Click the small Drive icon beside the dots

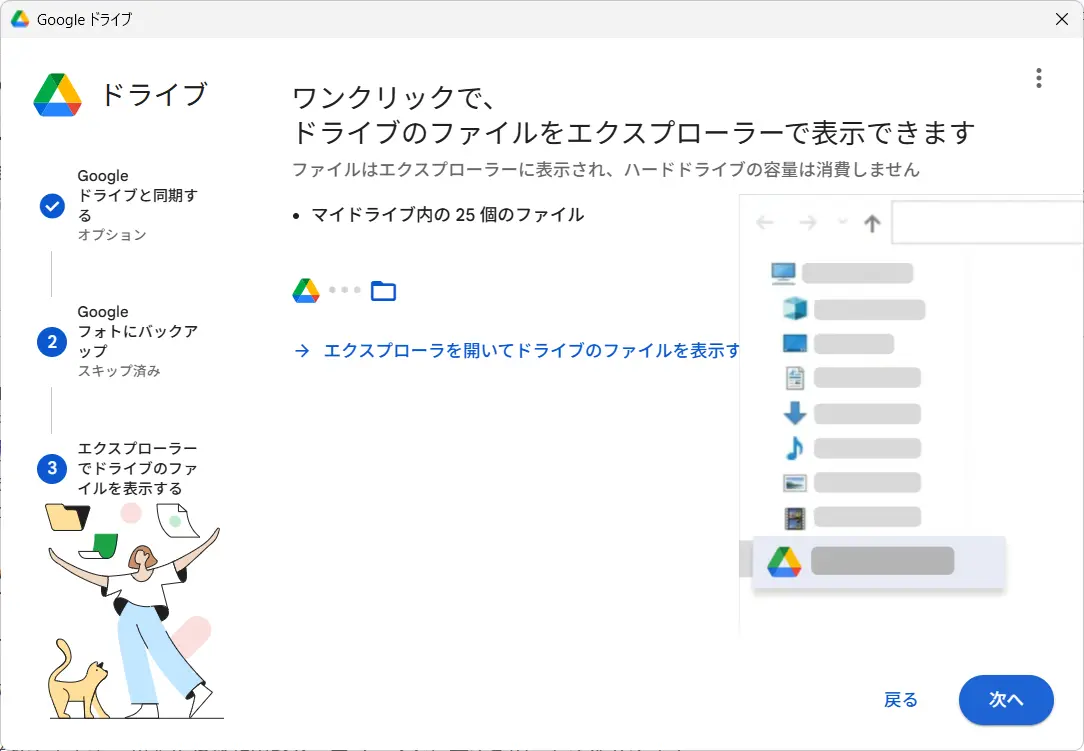pos(306,291)
